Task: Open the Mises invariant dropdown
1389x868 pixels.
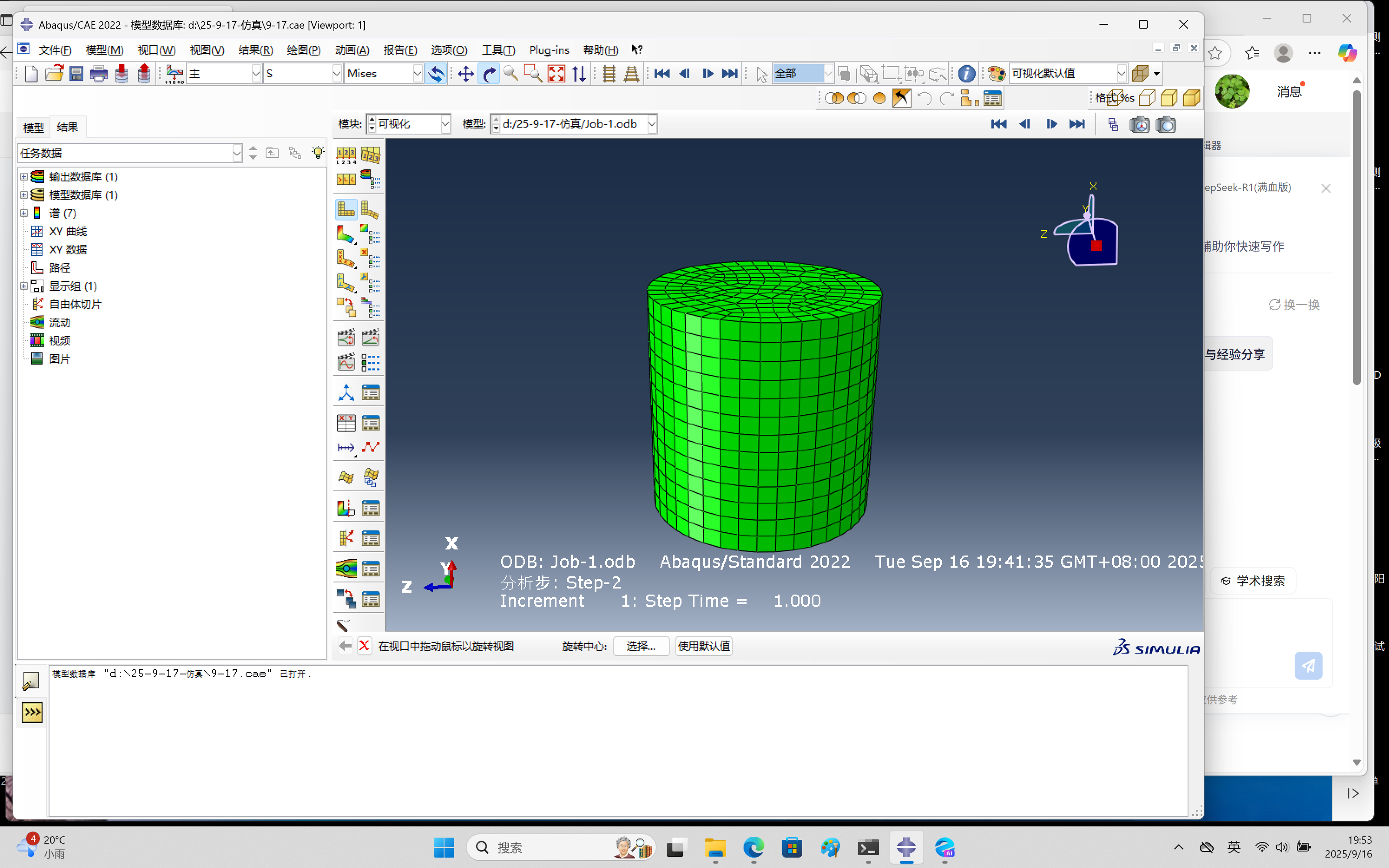Action: tap(417, 73)
